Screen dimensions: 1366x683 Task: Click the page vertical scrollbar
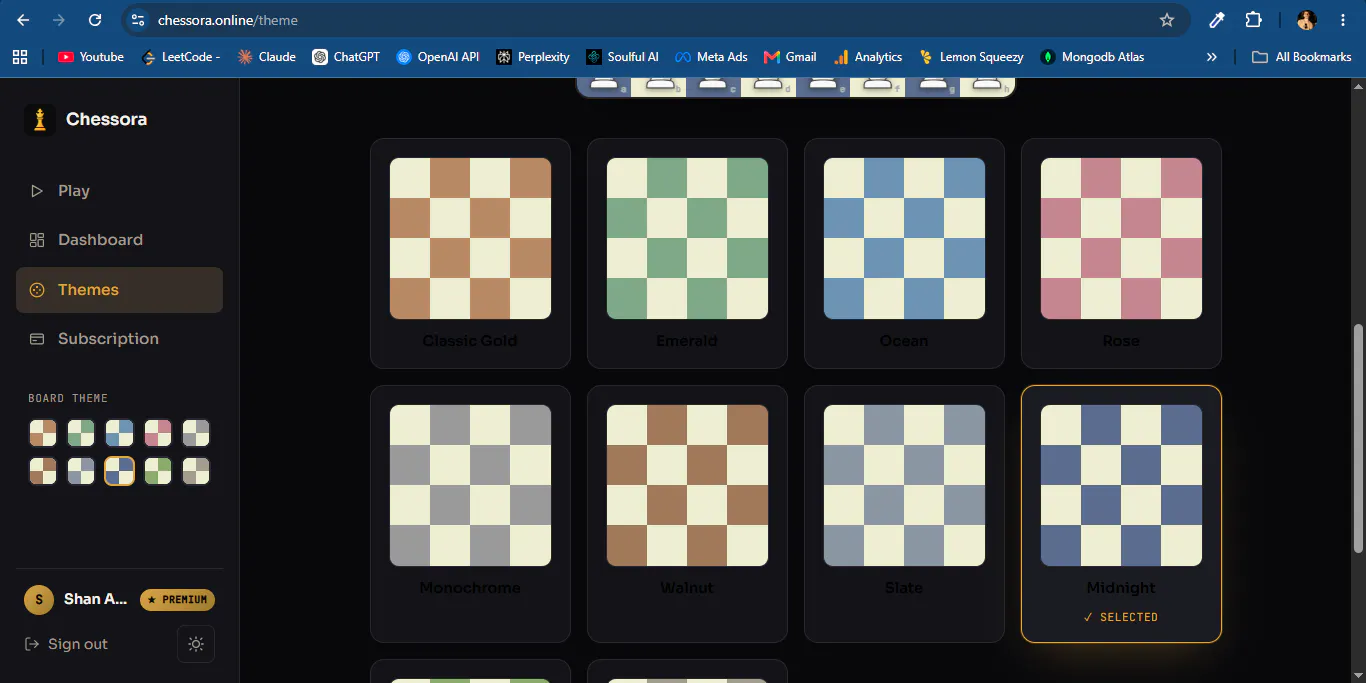coord(1358,438)
